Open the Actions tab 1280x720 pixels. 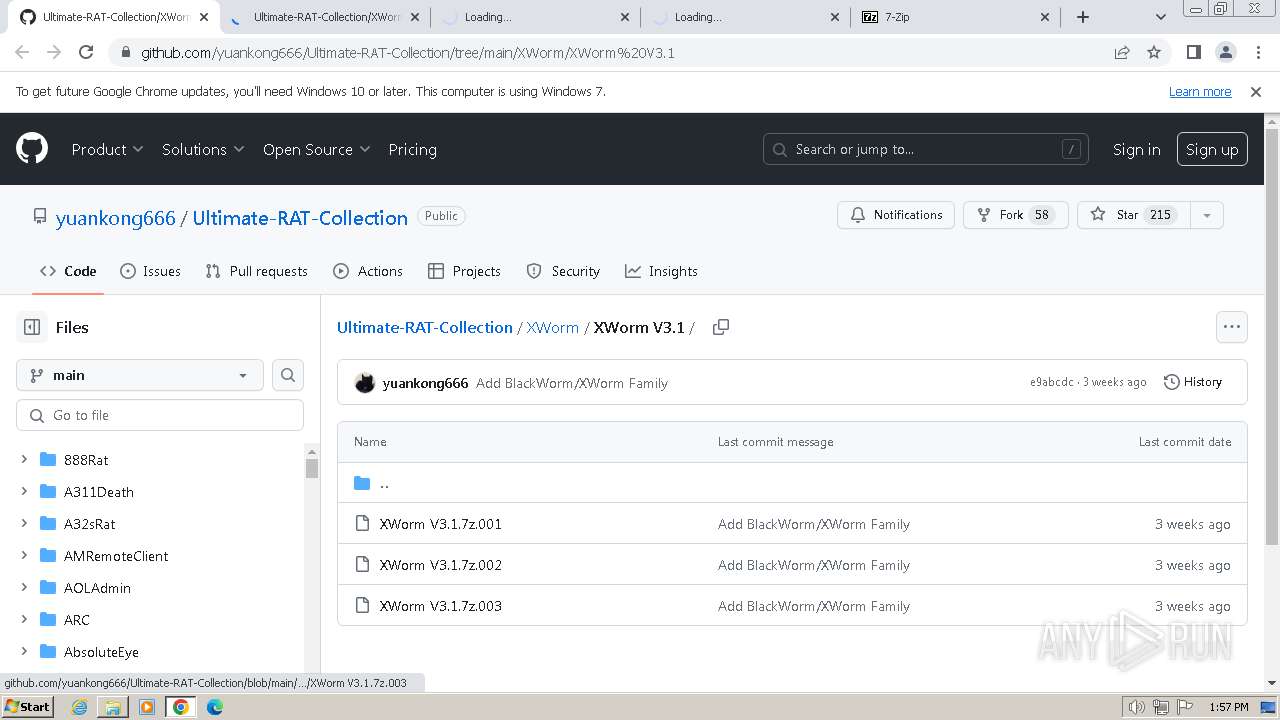[368, 271]
